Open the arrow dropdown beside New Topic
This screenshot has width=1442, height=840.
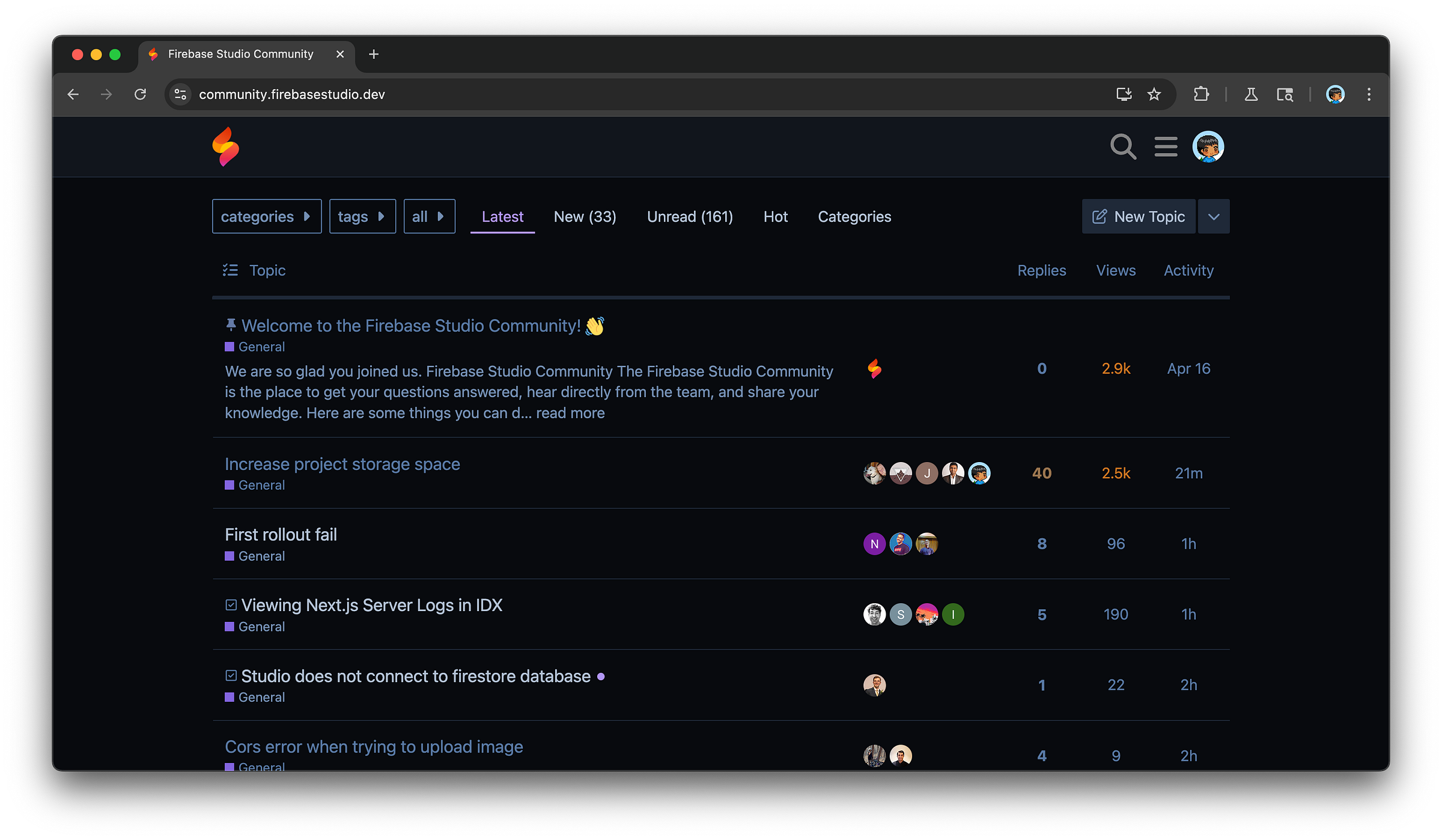1213,216
